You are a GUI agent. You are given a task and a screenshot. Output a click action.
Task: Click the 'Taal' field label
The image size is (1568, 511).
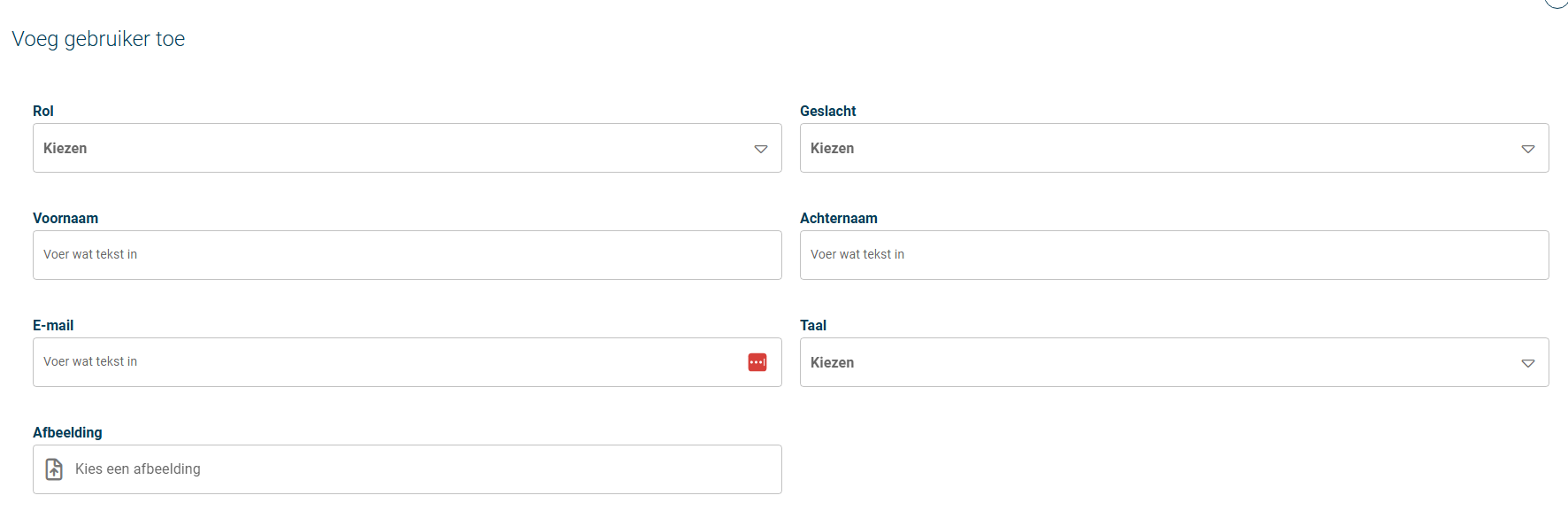coord(812,325)
